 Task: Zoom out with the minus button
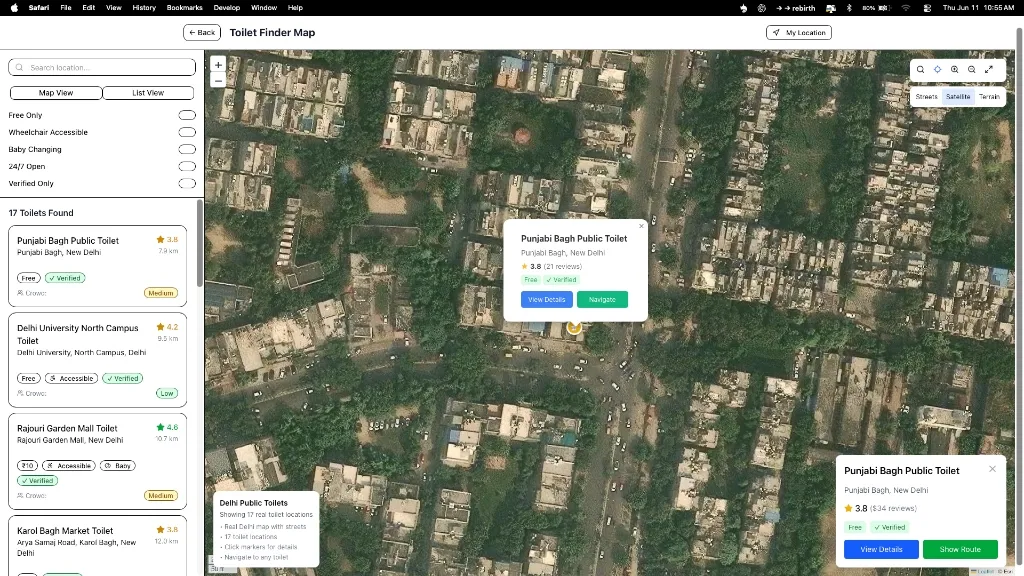(x=218, y=81)
